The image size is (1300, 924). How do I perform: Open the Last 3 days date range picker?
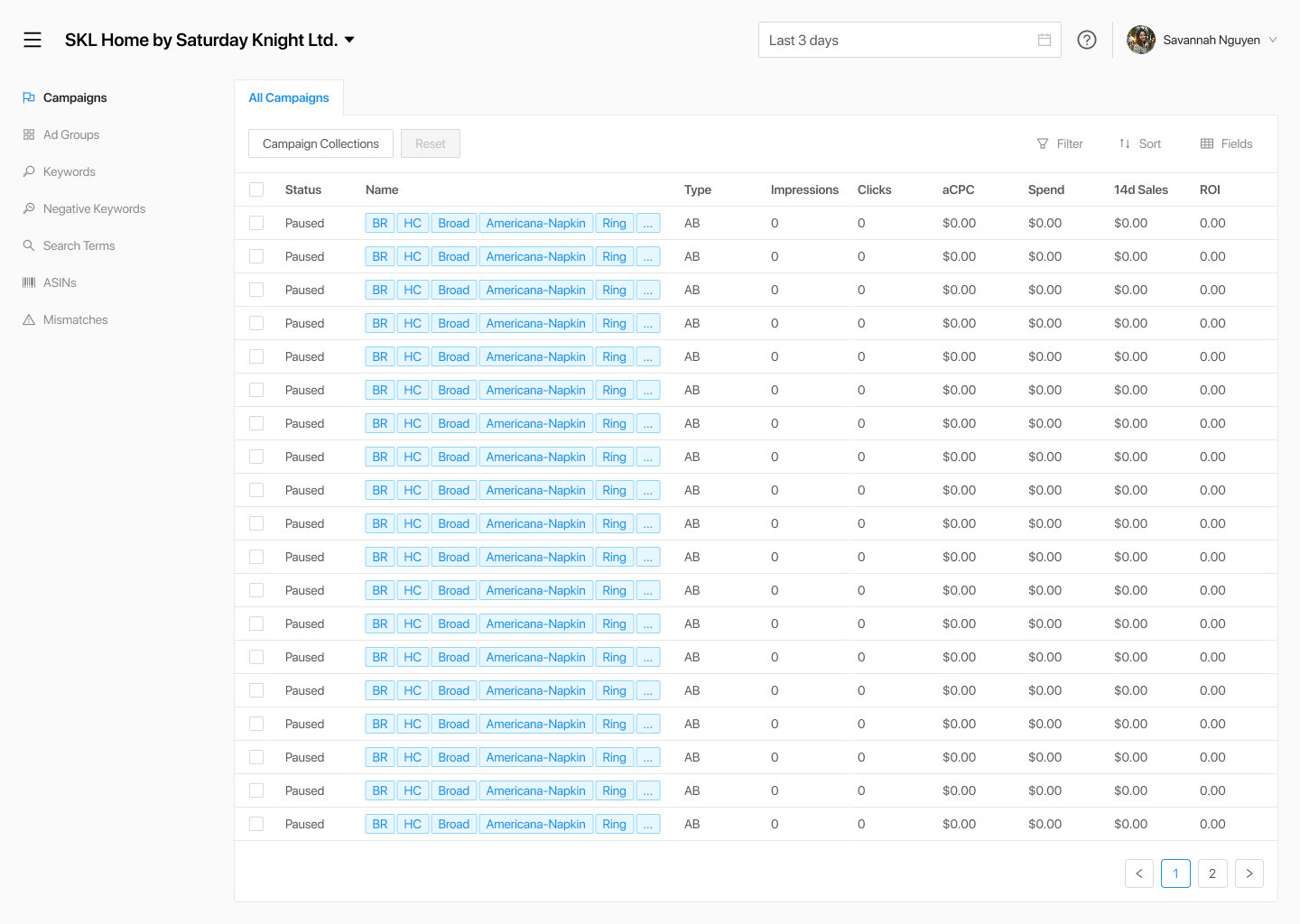(x=898, y=40)
